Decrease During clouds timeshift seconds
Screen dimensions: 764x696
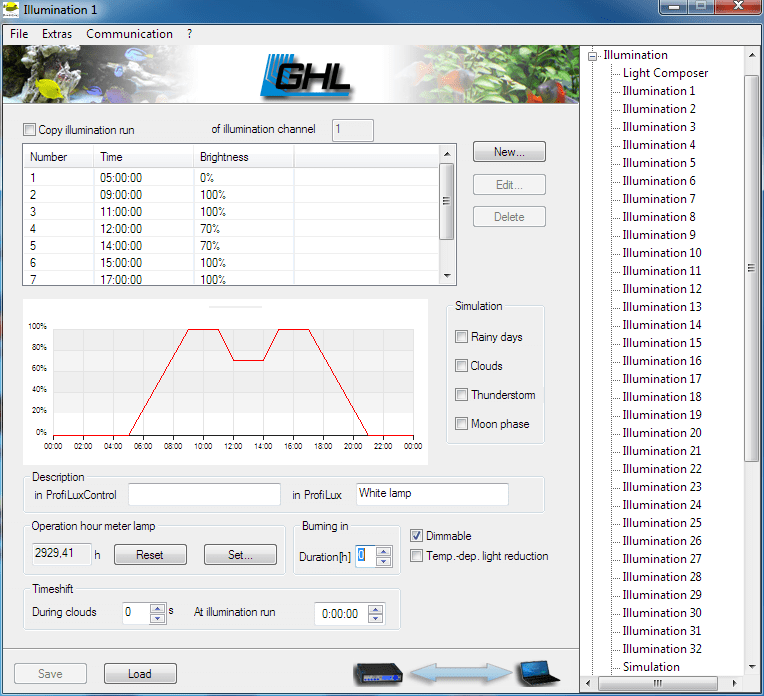tap(157, 618)
